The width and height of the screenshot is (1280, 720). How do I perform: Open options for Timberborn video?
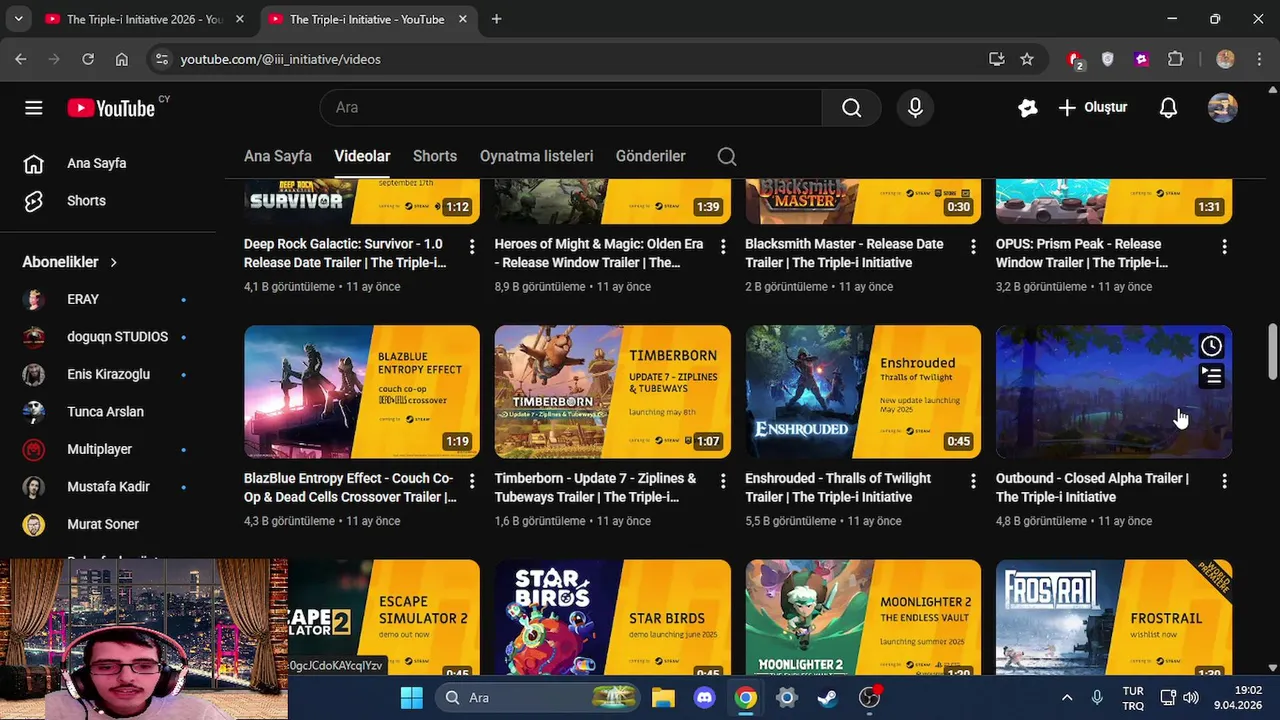(x=723, y=481)
